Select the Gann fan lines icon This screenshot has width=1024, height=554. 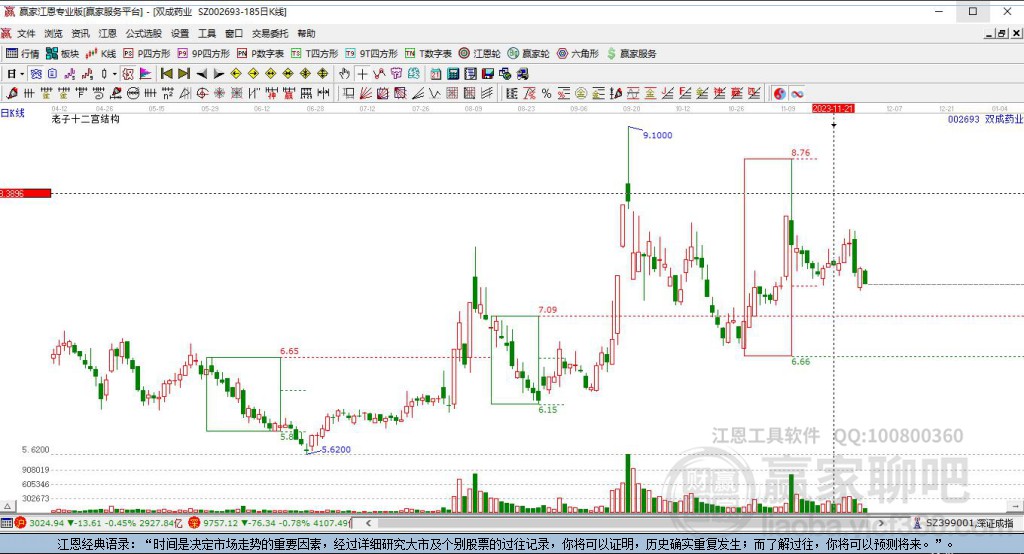[366, 93]
